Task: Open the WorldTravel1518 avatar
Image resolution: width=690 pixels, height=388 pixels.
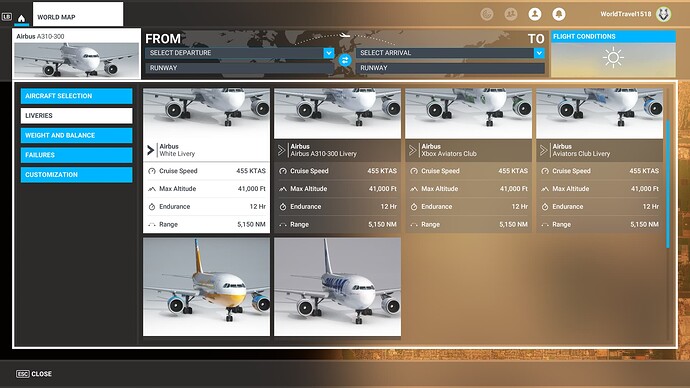Action: tap(663, 14)
